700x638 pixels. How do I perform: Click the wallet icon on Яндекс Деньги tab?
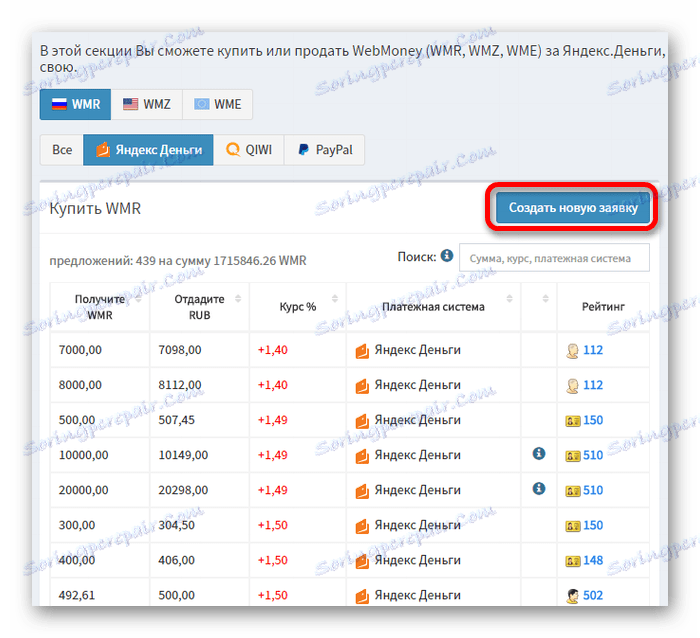coord(103,150)
